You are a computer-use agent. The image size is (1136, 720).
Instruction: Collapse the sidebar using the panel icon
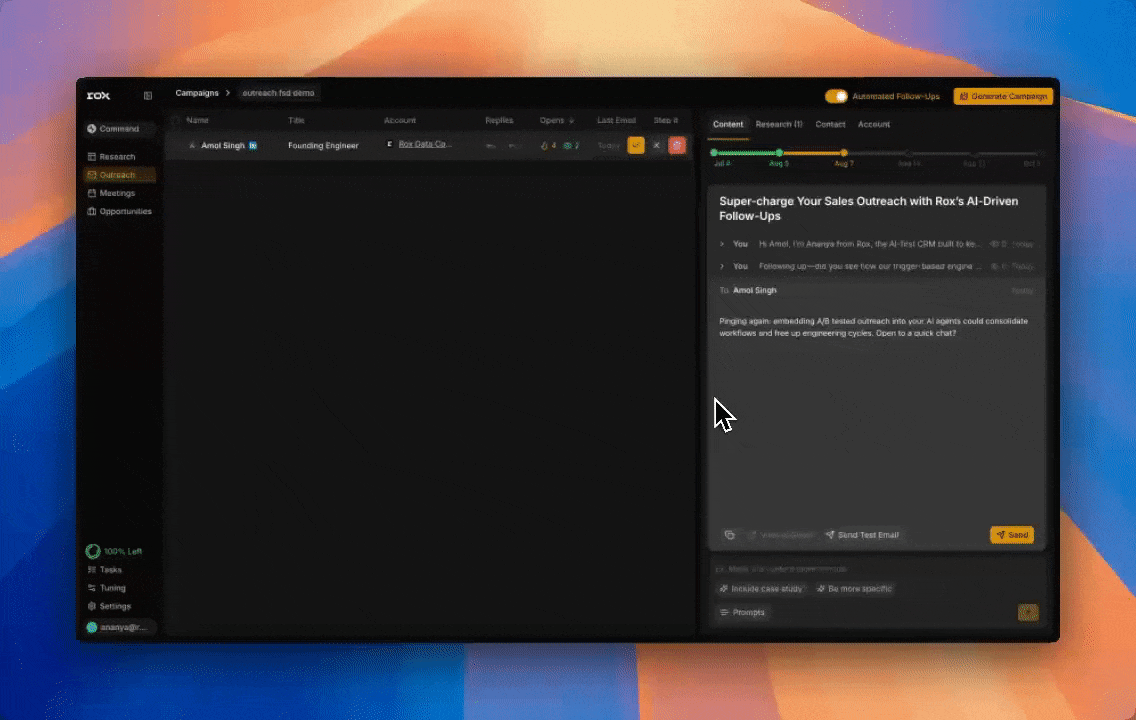point(148,96)
